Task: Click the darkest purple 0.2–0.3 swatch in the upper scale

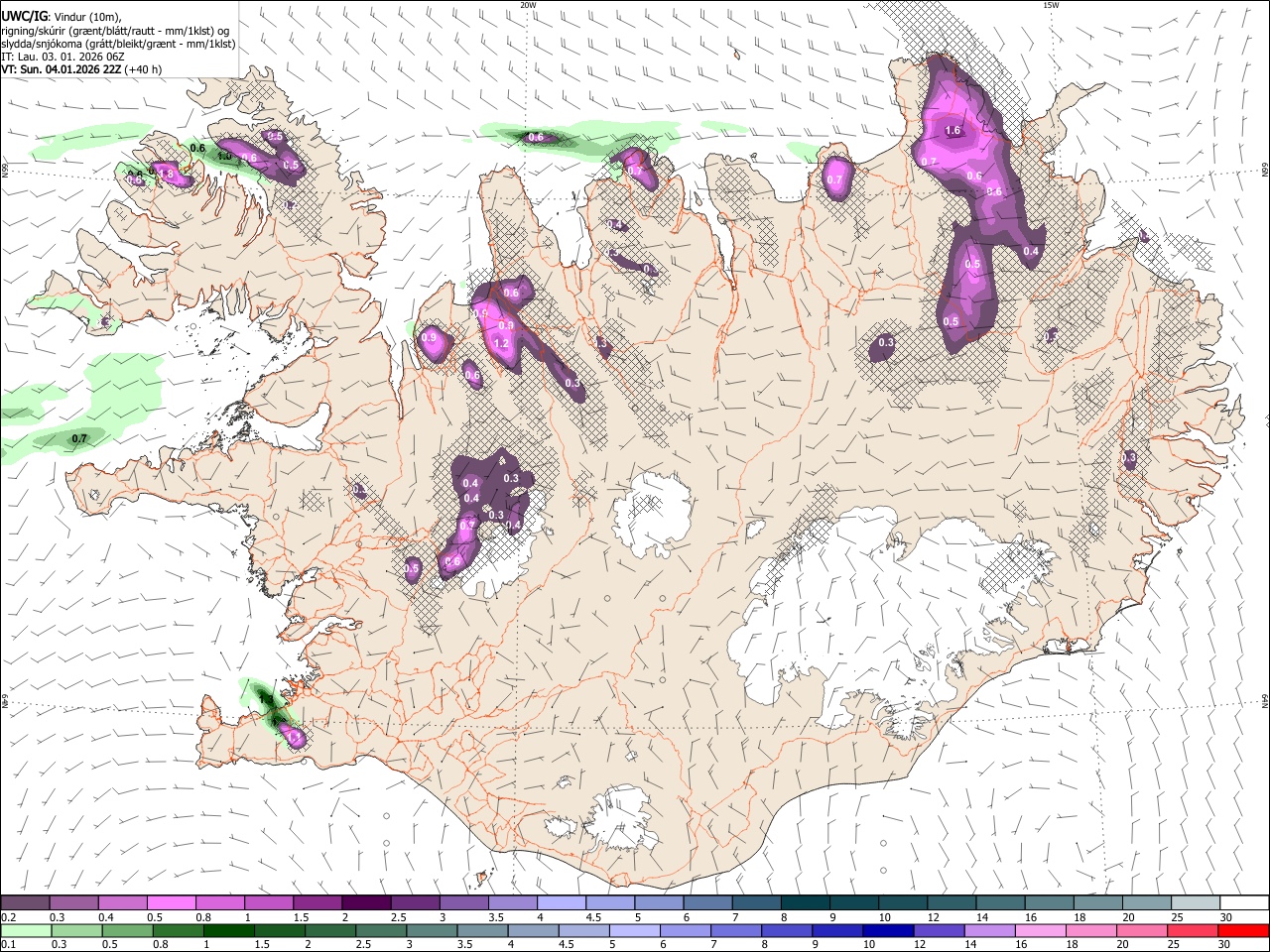Action: click(x=25, y=903)
